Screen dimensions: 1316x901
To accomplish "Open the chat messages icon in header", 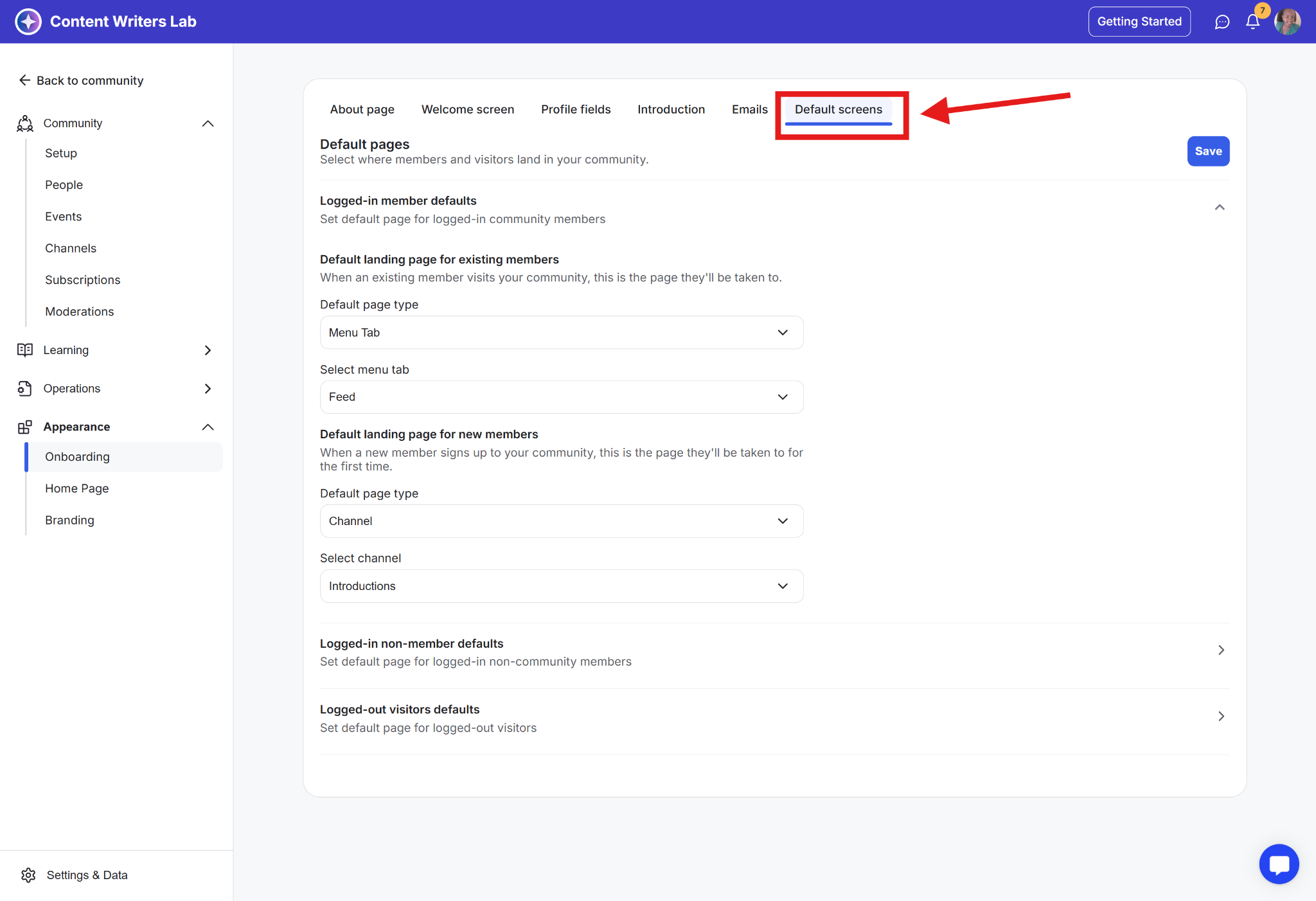I will pos(1222,22).
